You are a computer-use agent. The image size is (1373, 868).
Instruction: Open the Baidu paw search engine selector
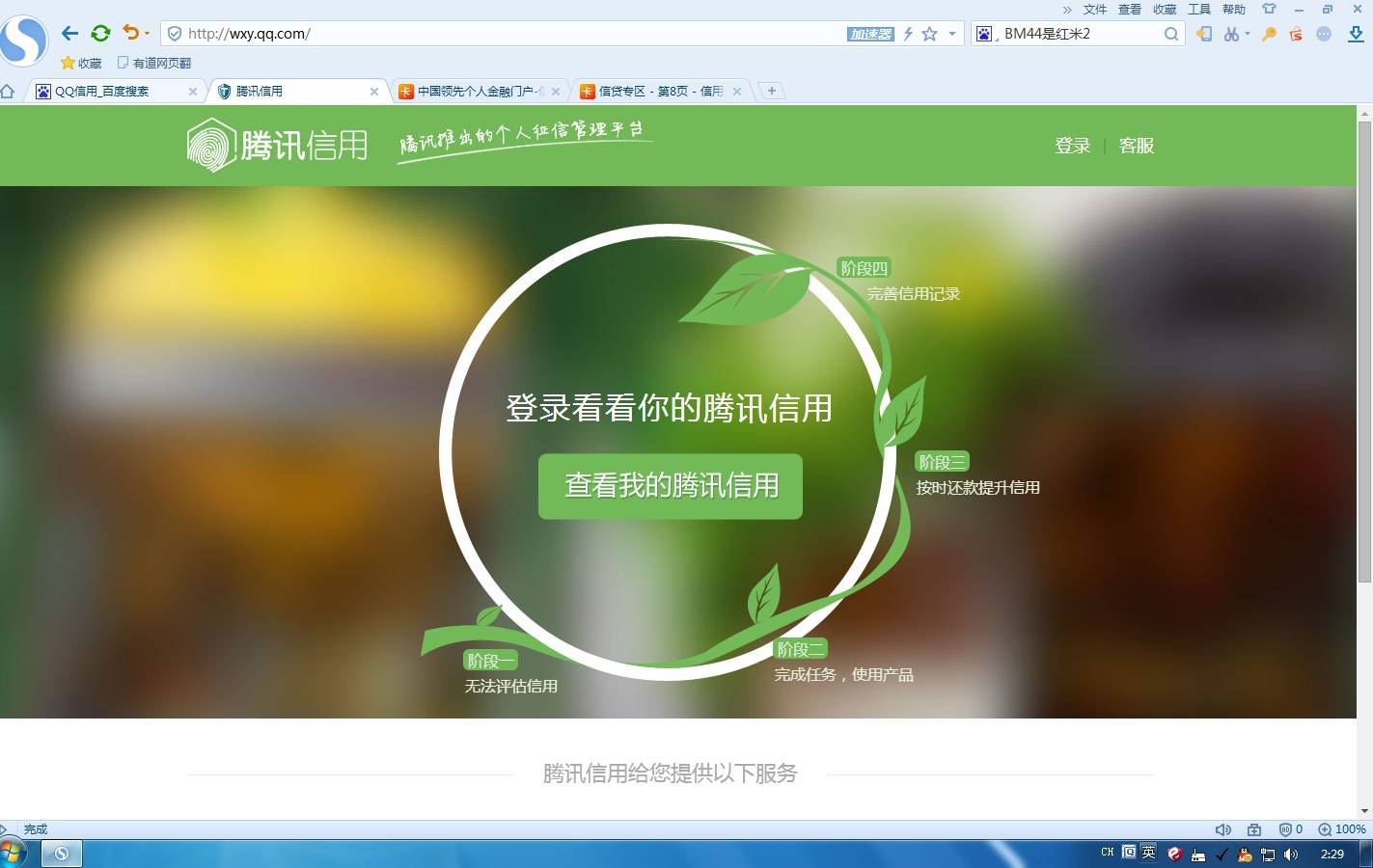984,34
